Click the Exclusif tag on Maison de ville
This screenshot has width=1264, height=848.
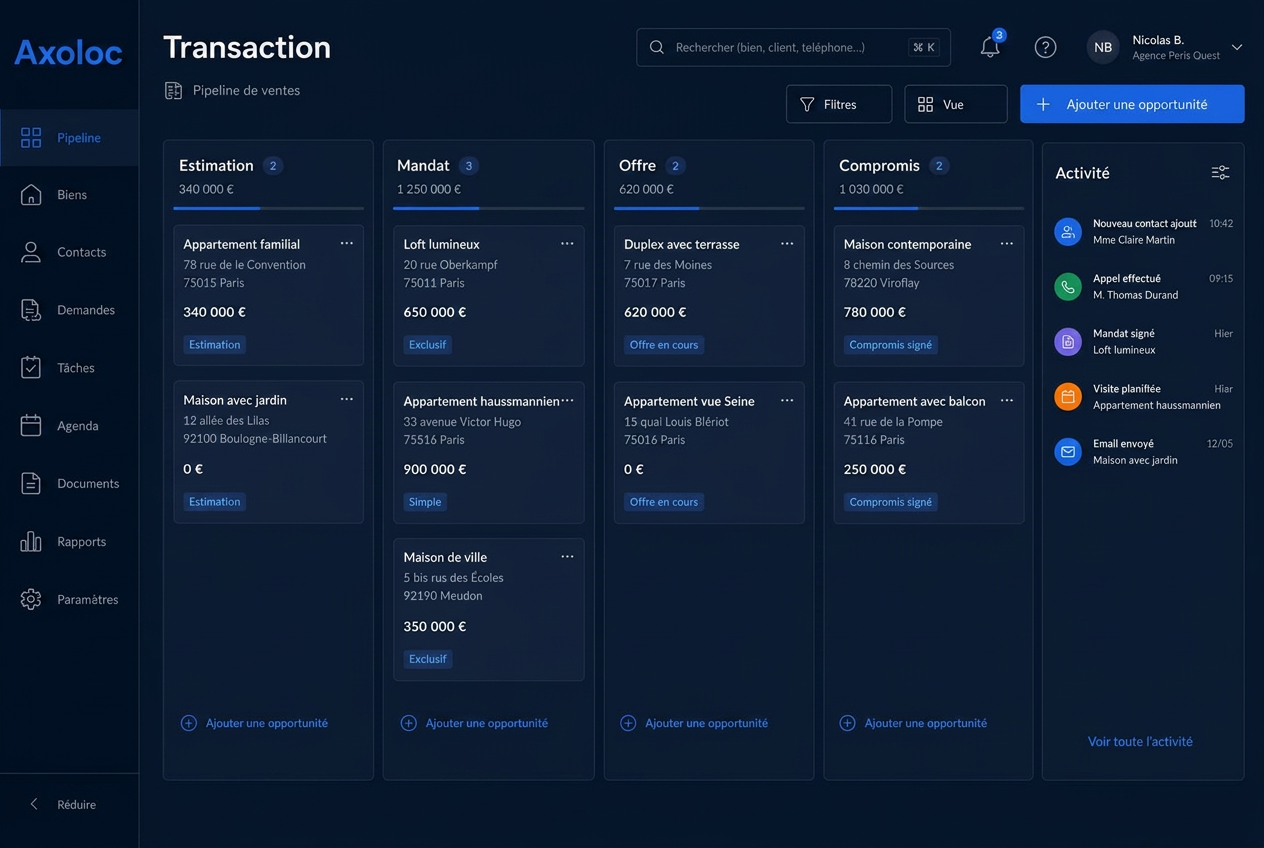click(x=428, y=659)
